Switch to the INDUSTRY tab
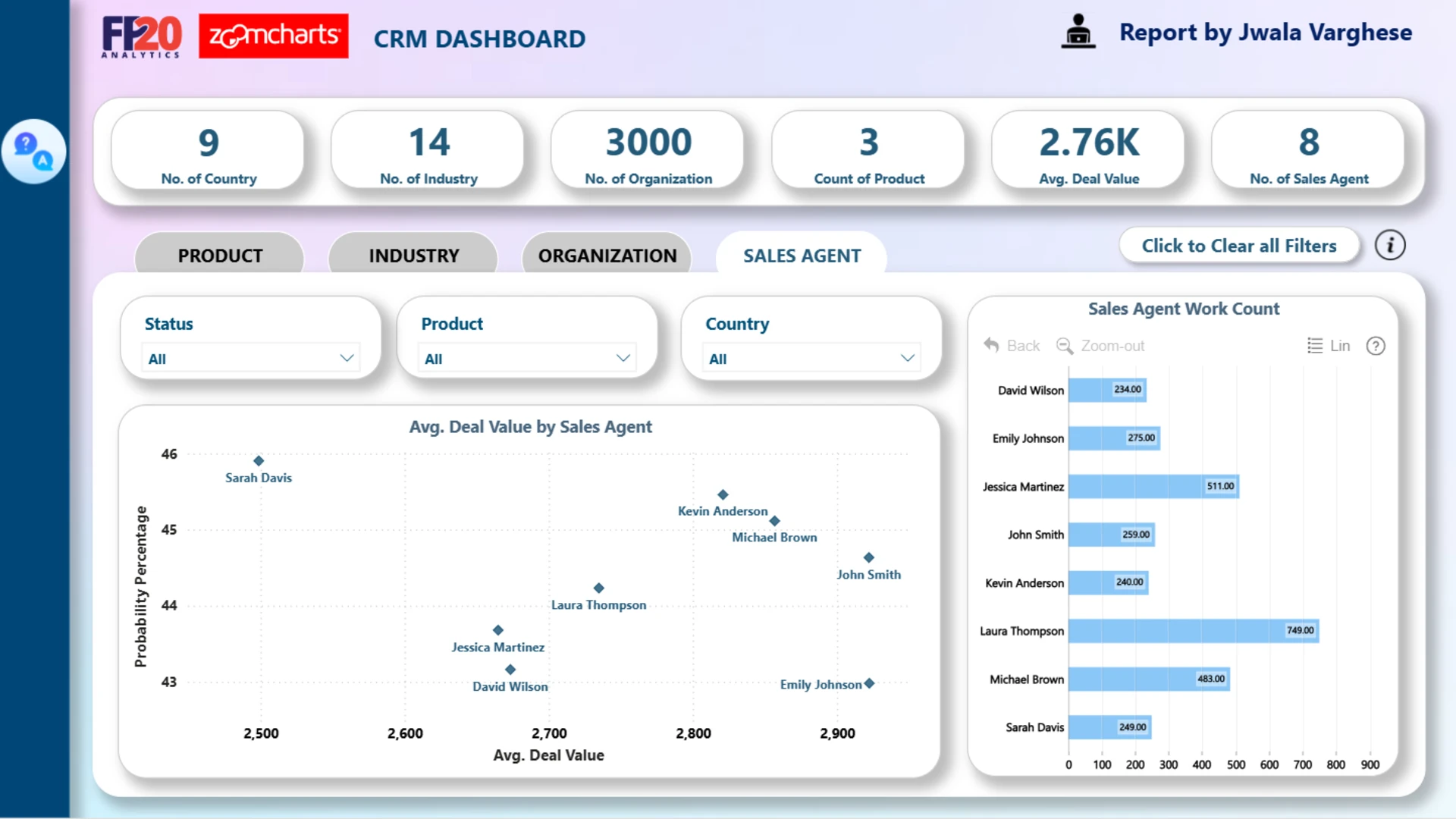 click(413, 256)
